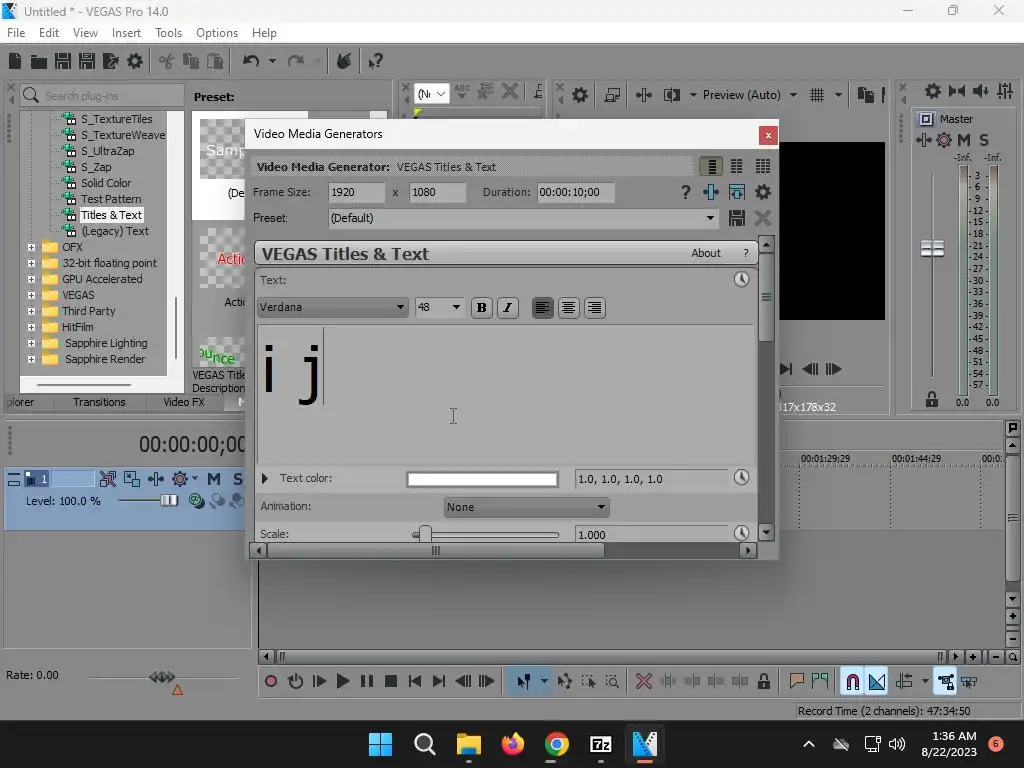The image size is (1024, 768).
Task: Click the Open project folder icon
Action: pos(39,61)
